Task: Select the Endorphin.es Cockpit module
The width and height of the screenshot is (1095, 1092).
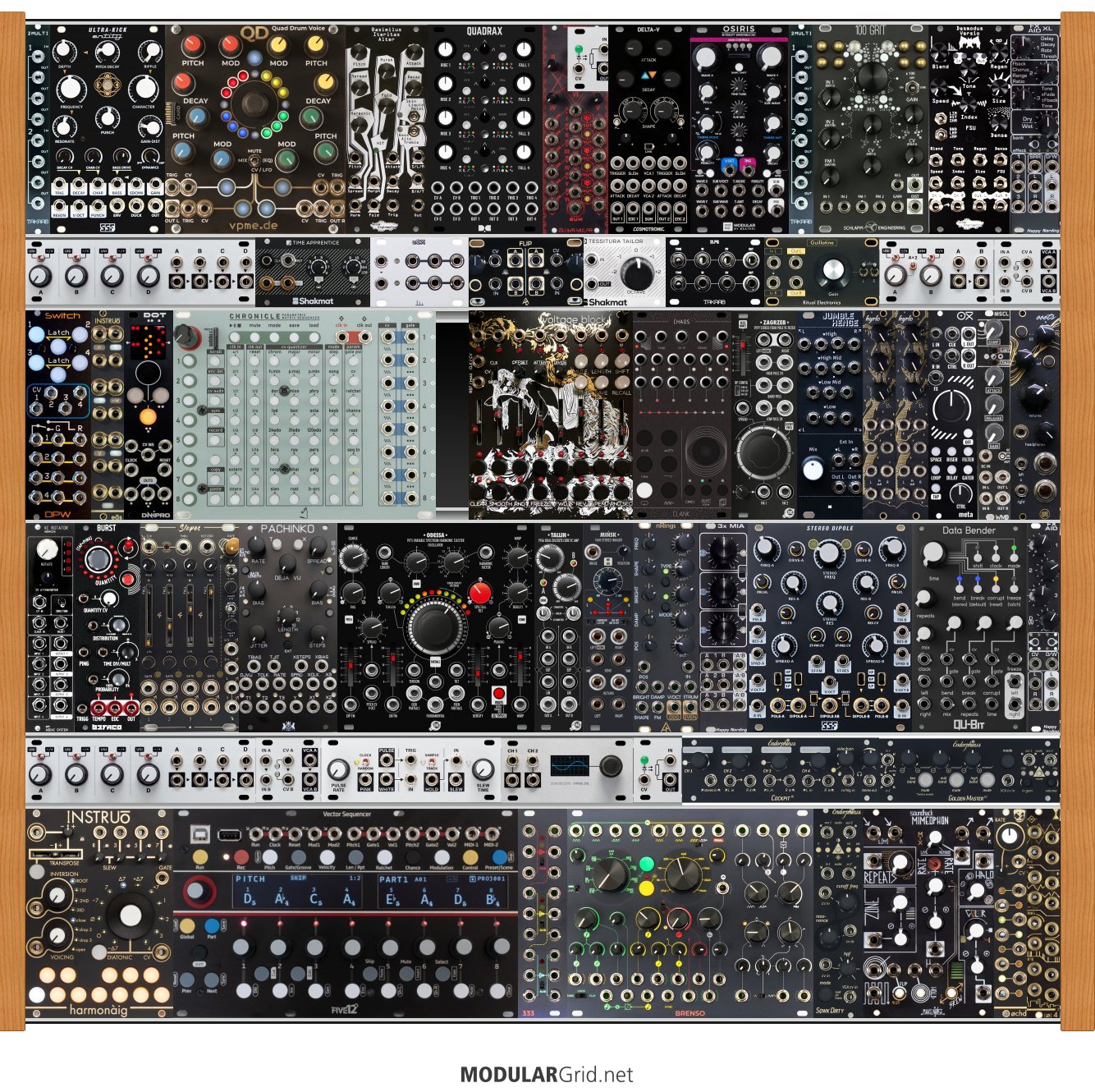Action: coord(781,771)
